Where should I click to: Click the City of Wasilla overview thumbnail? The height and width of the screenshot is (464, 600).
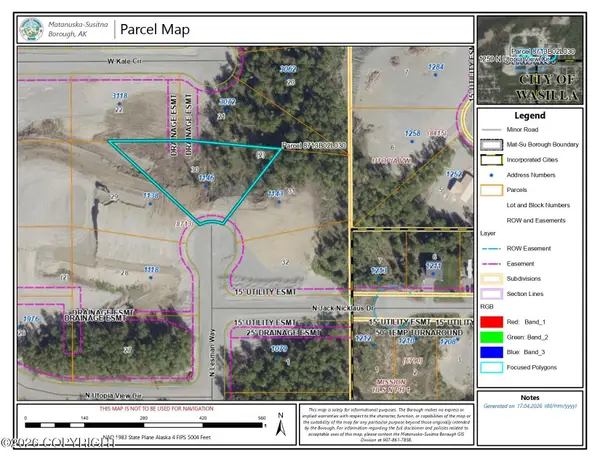coord(530,60)
